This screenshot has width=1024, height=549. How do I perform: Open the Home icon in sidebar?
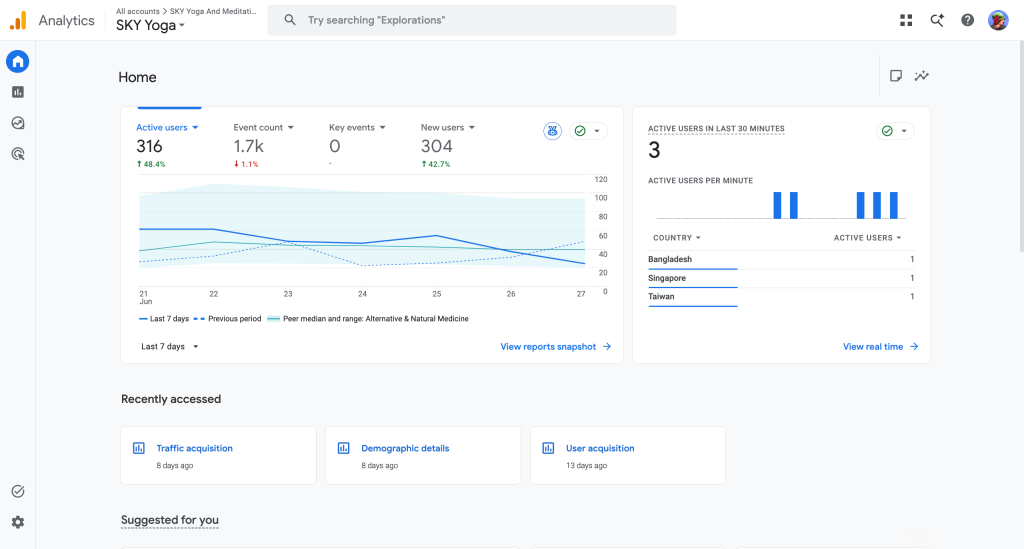(18, 61)
